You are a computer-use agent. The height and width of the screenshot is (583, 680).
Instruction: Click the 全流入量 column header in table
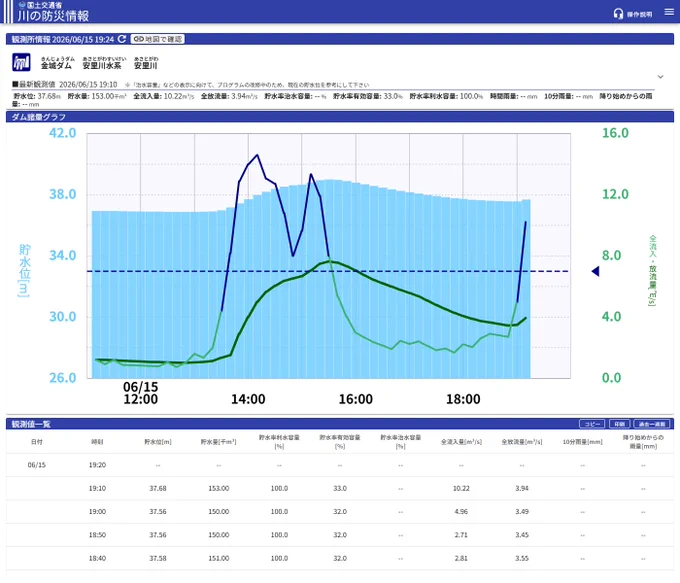461,442
